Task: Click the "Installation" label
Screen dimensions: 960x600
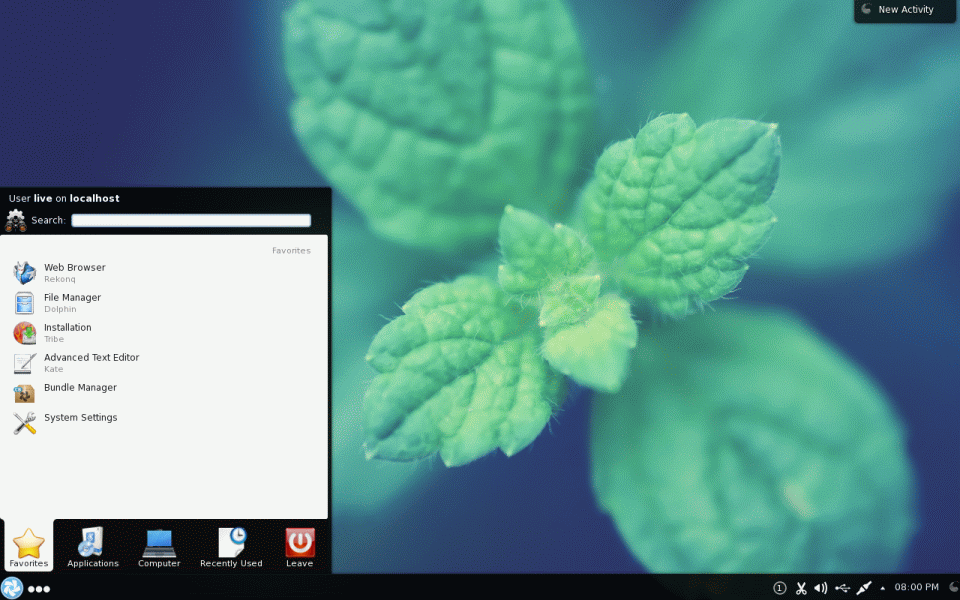Action: tap(67, 328)
